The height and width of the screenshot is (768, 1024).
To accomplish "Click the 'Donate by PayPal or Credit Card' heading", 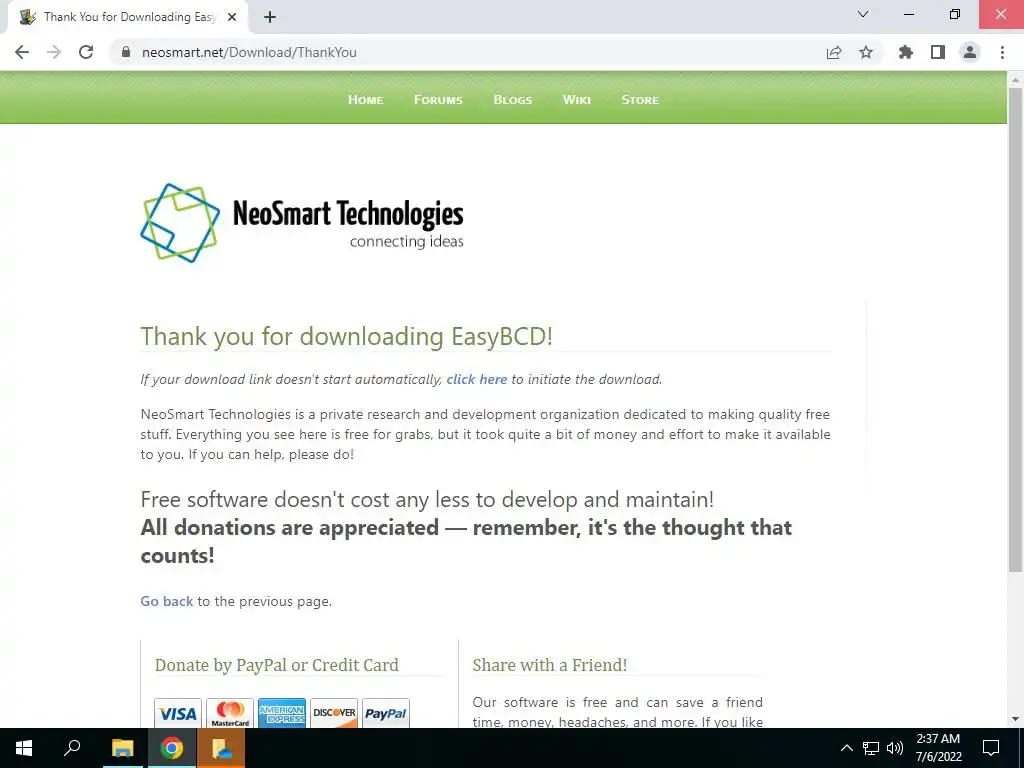I will point(276,665).
